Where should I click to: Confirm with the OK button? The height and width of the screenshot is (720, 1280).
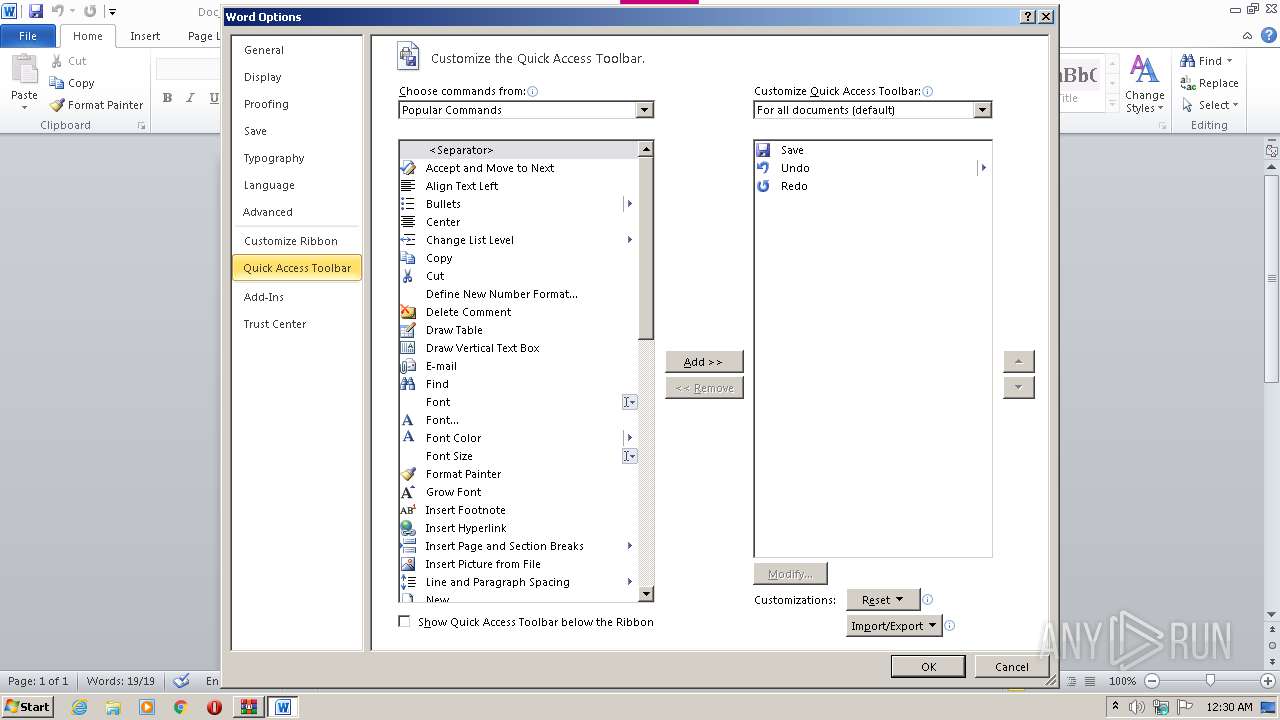point(928,667)
